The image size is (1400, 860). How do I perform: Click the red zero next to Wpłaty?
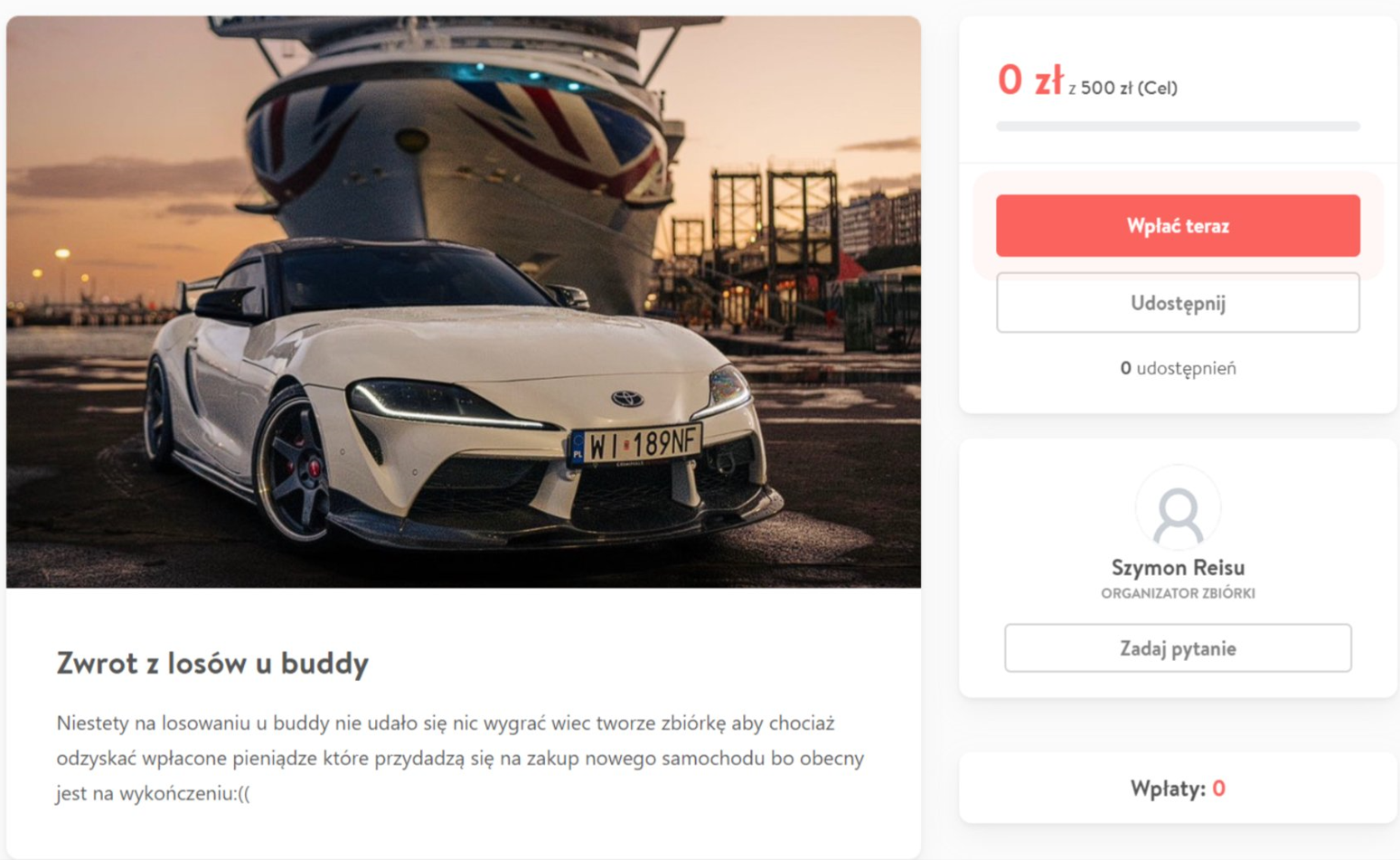(x=1218, y=789)
